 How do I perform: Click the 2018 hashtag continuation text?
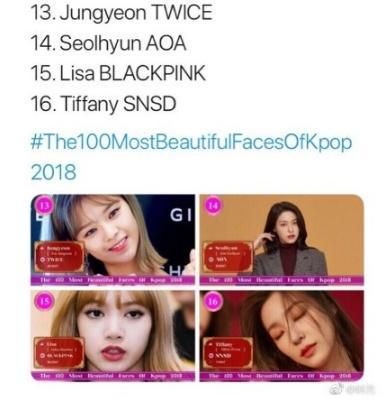[53, 172]
